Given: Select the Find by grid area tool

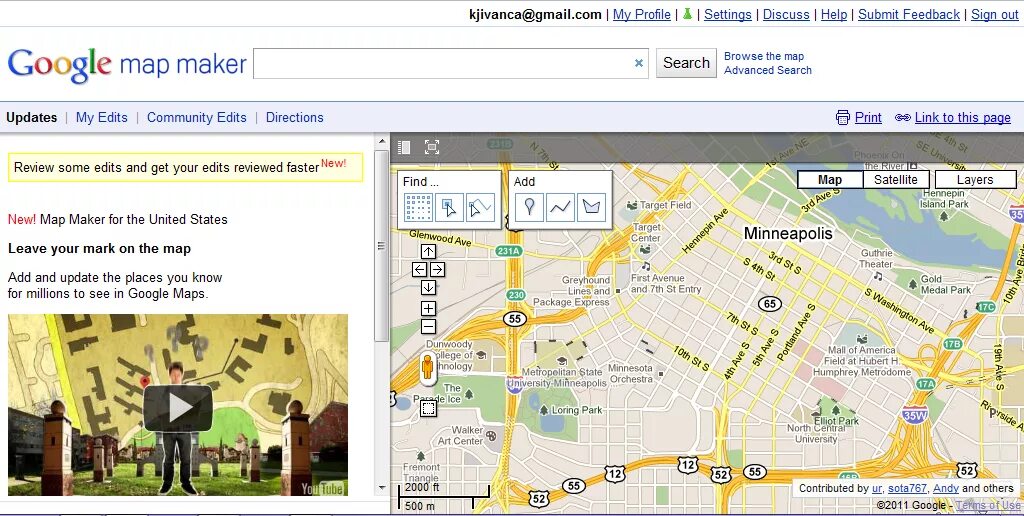Looking at the screenshot, I should click(x=418, y=208).
